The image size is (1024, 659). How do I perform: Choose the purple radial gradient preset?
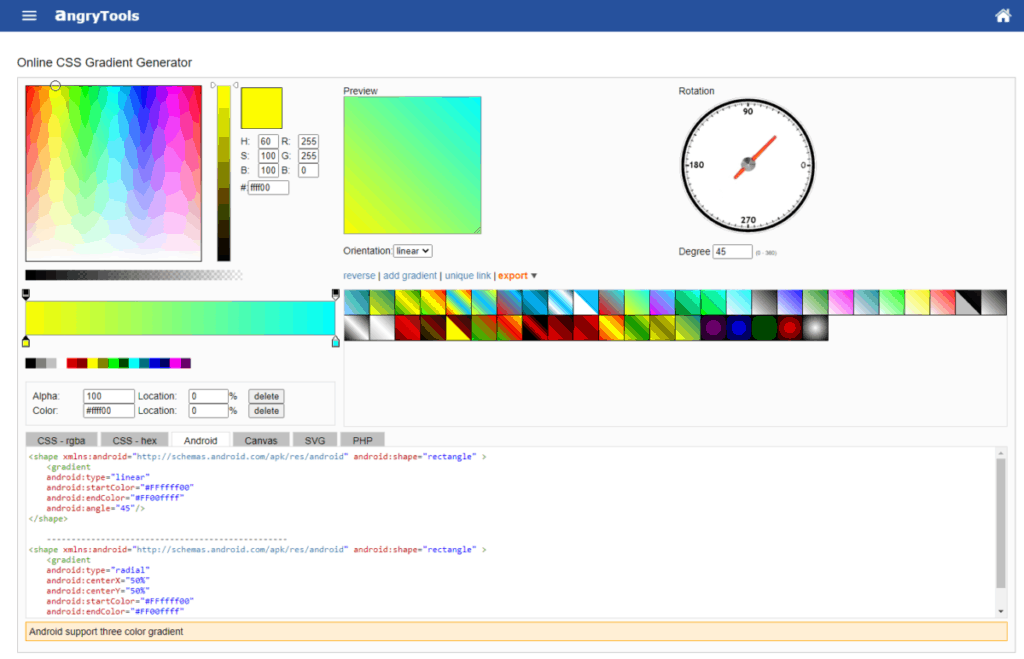(713, 328)
